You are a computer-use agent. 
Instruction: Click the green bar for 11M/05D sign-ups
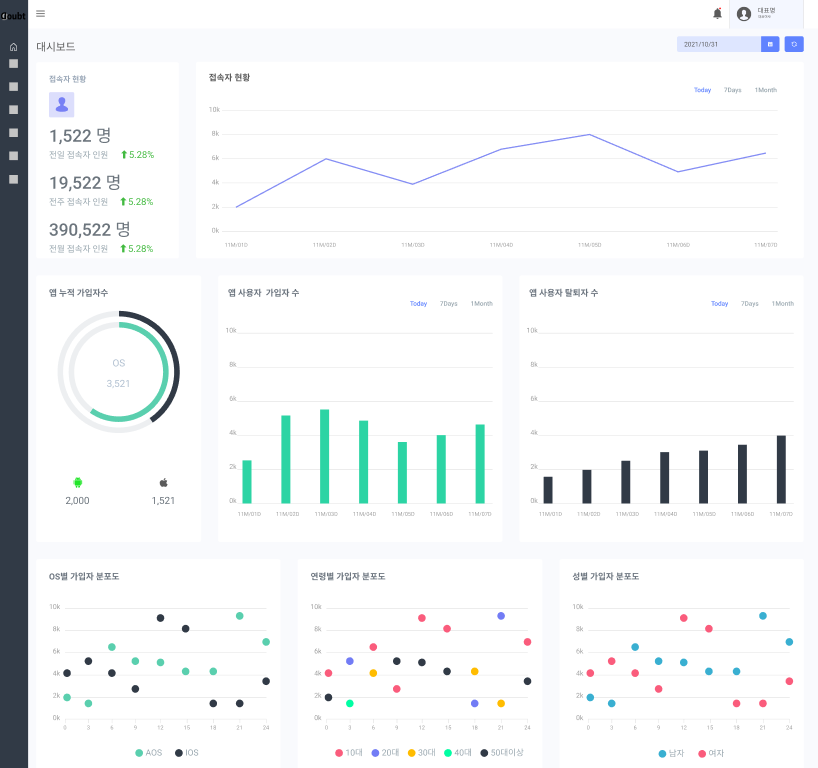[x=402, y=473]
